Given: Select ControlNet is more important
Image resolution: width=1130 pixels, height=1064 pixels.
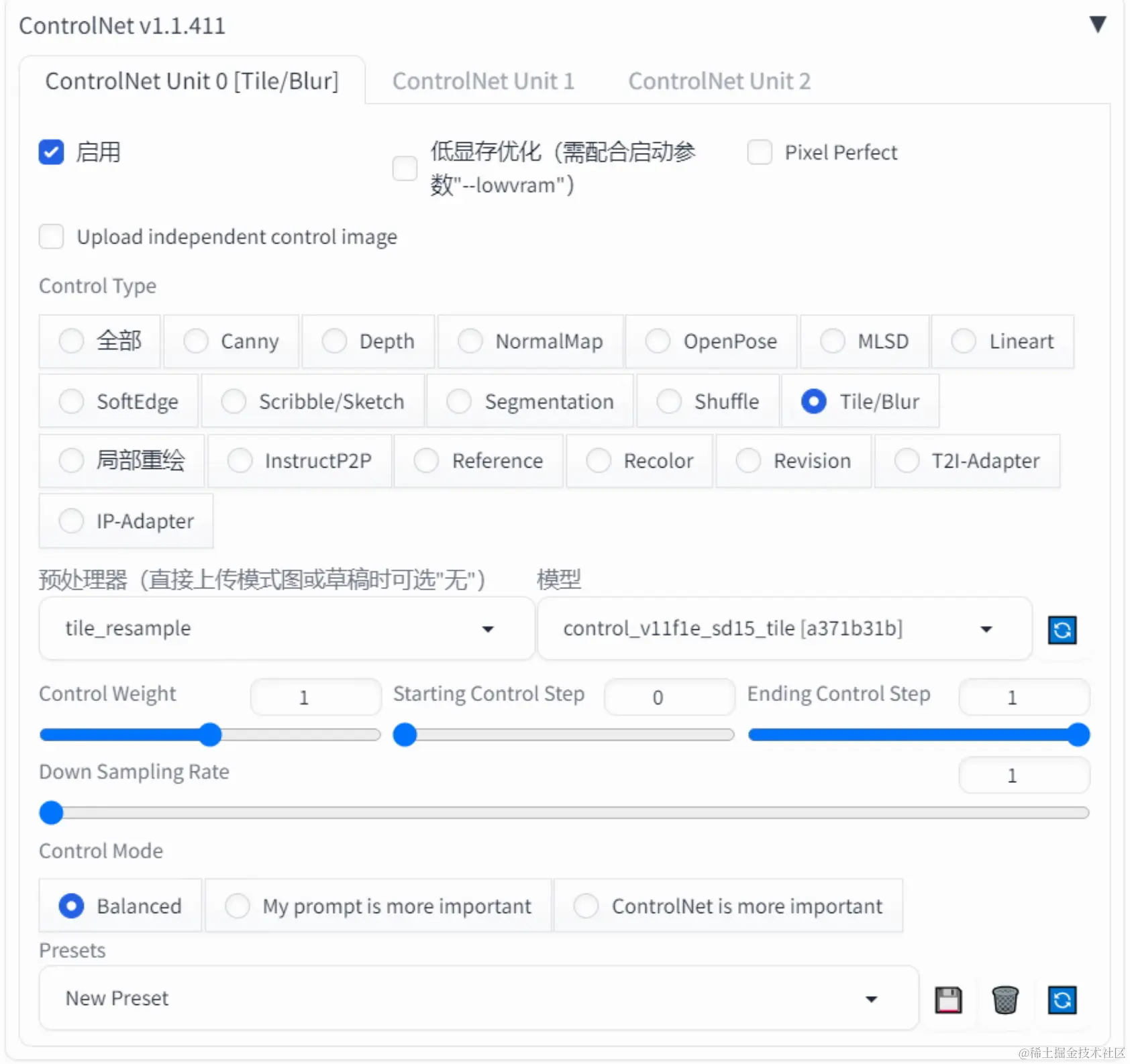Looking at the screenshot, I should [729, 906].
